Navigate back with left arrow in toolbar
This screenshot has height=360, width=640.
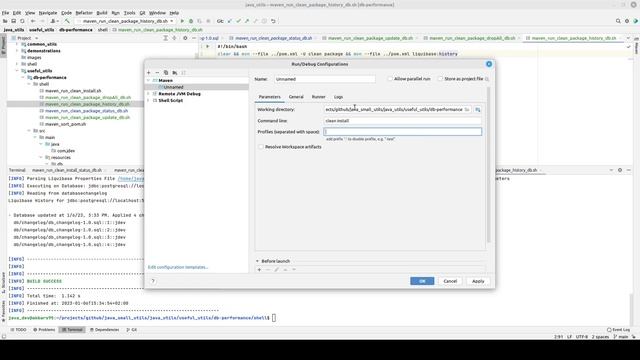pyautogui.click(x=33, y=21)
